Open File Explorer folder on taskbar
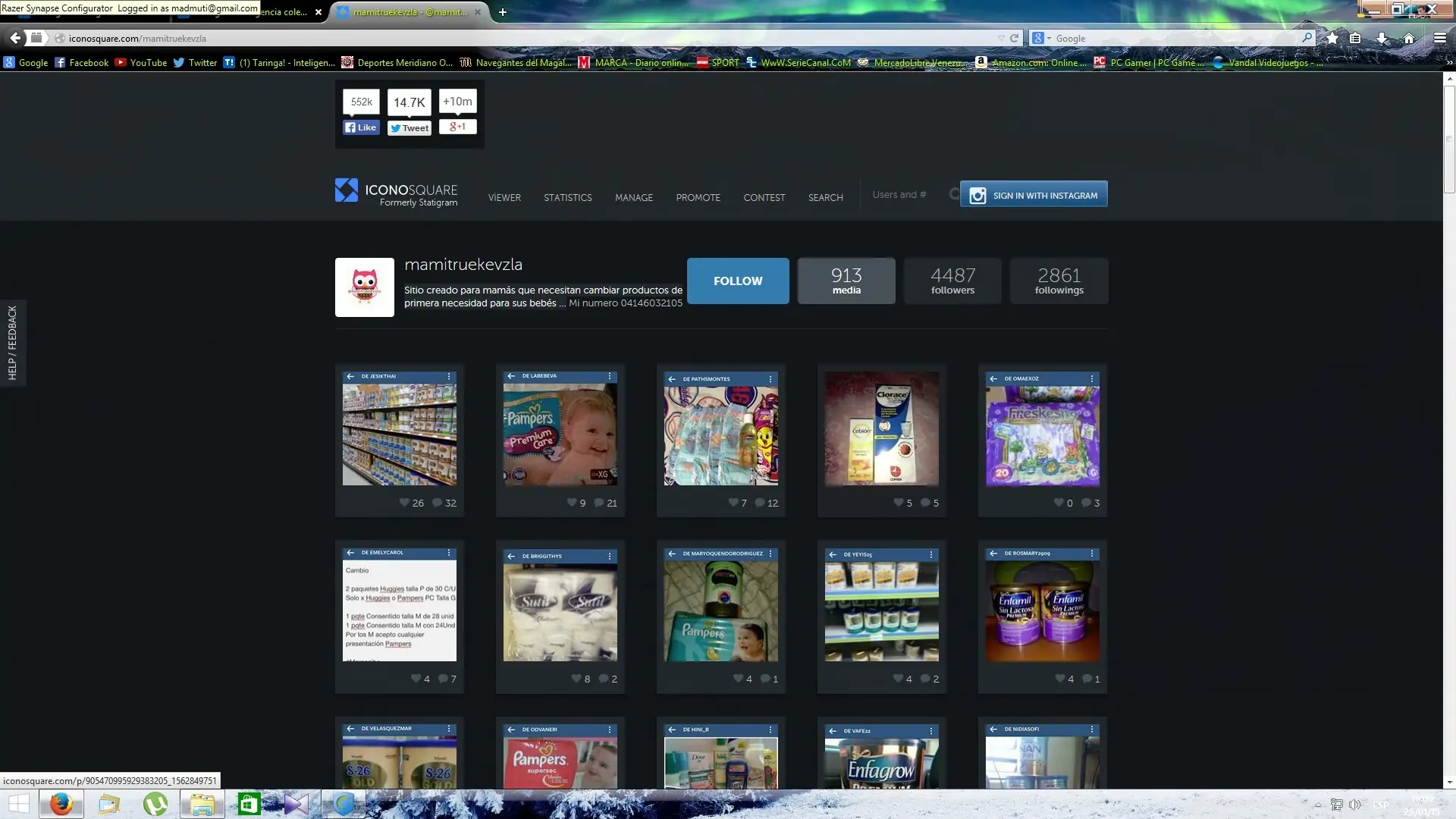Image resolution: width=1456 pixels, height=819 pixels. pos(202,804)
